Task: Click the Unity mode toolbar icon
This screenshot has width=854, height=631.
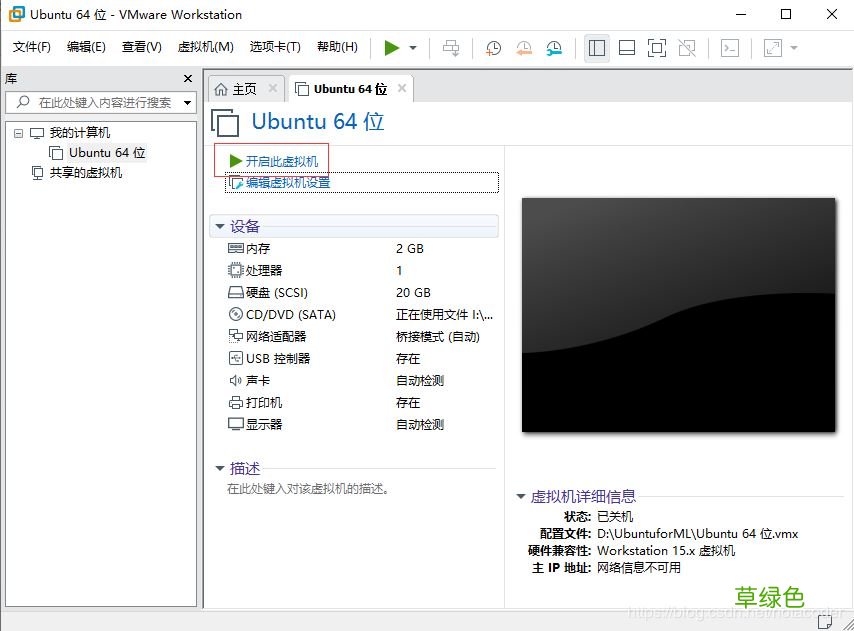Action: click(687, 48)
